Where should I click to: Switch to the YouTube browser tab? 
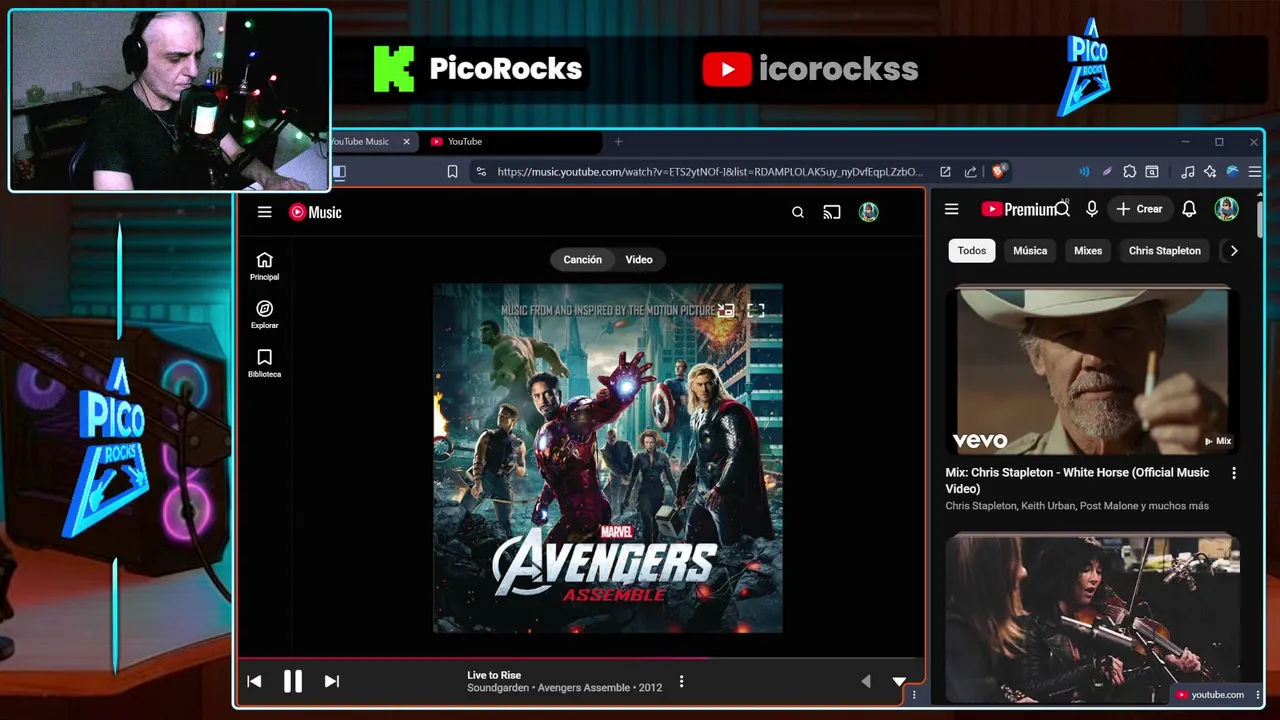tap(511, 142)
